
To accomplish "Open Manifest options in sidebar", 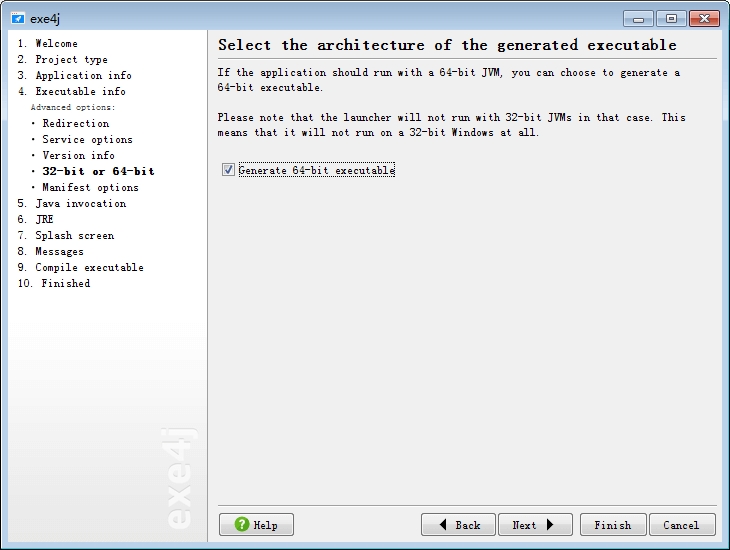I will pyautogui.click(x=90, y=187).
